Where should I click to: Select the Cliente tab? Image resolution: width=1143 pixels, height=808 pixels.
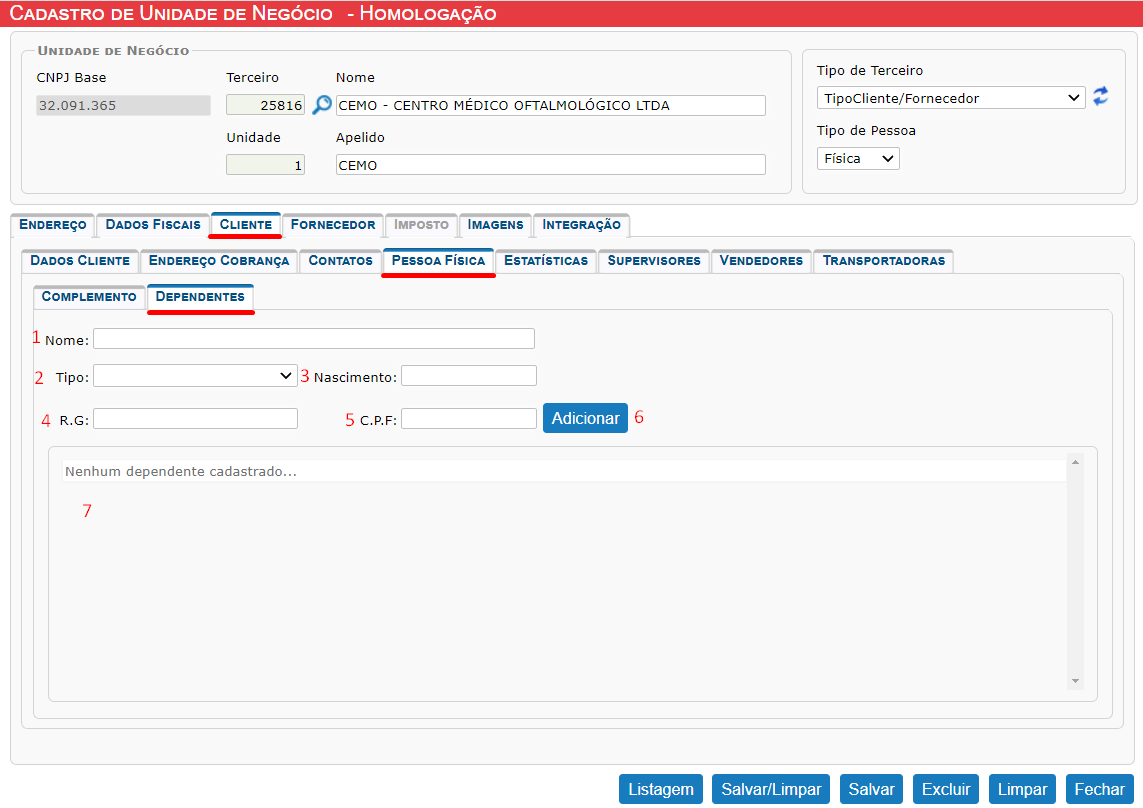(x=246, y=225)
